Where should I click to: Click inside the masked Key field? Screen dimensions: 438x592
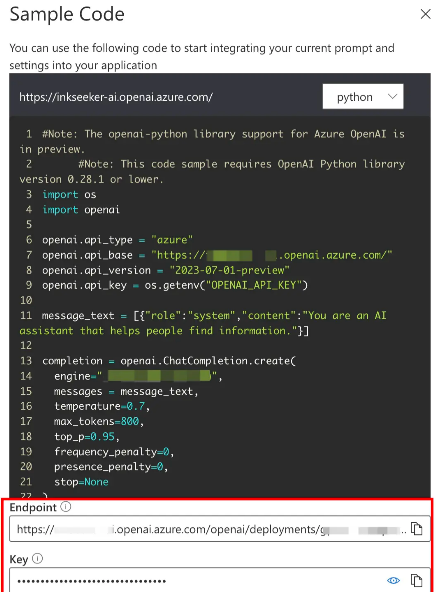click(220, 580)
